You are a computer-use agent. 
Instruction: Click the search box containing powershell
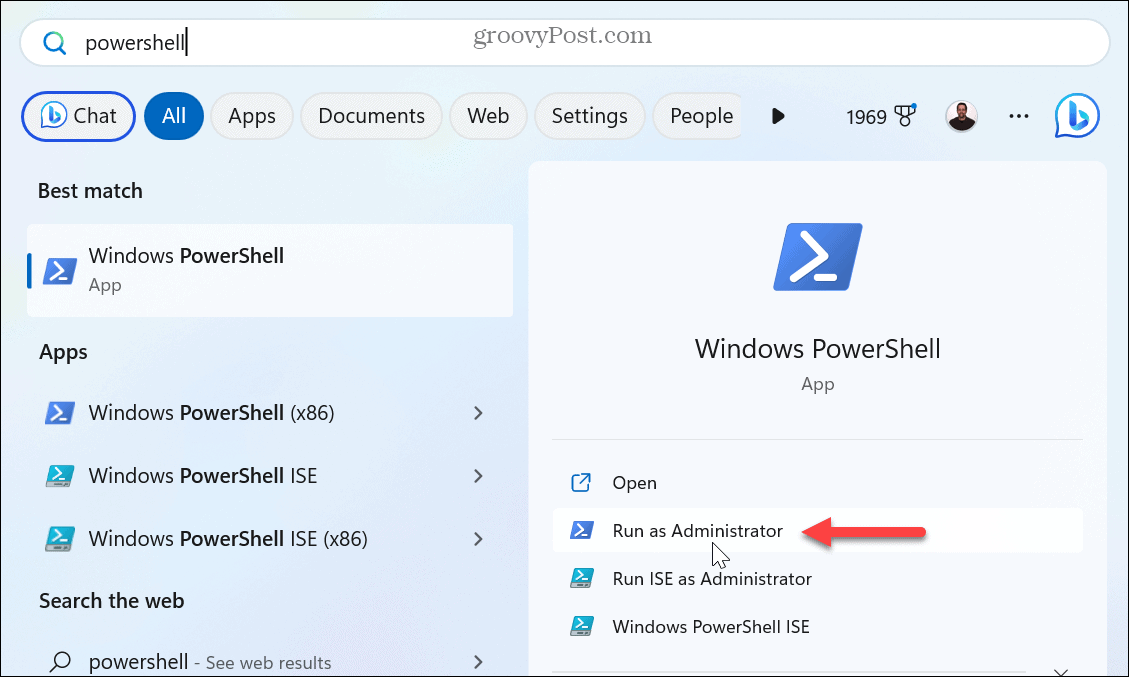point(565,43)
